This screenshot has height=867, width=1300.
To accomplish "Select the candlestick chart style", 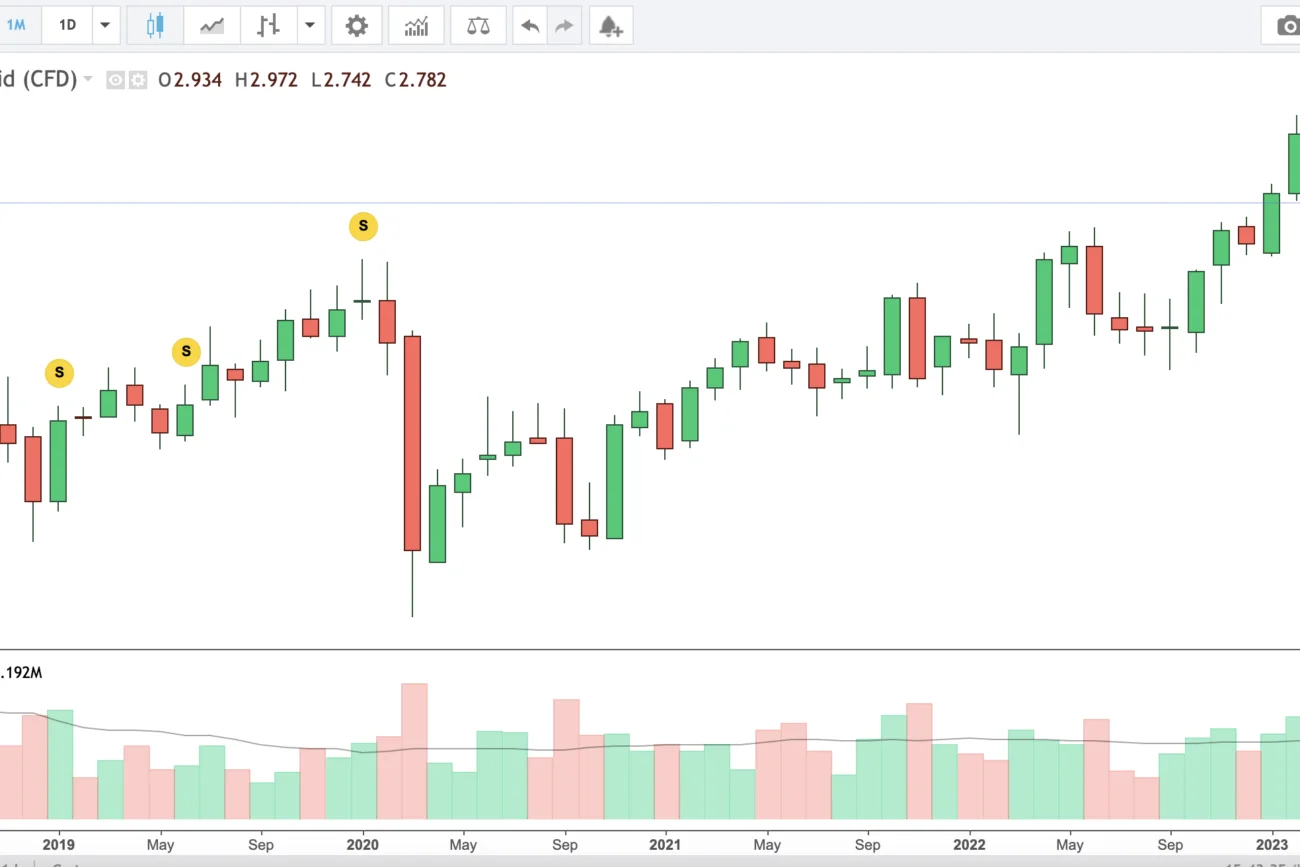I will click(155, 26).
